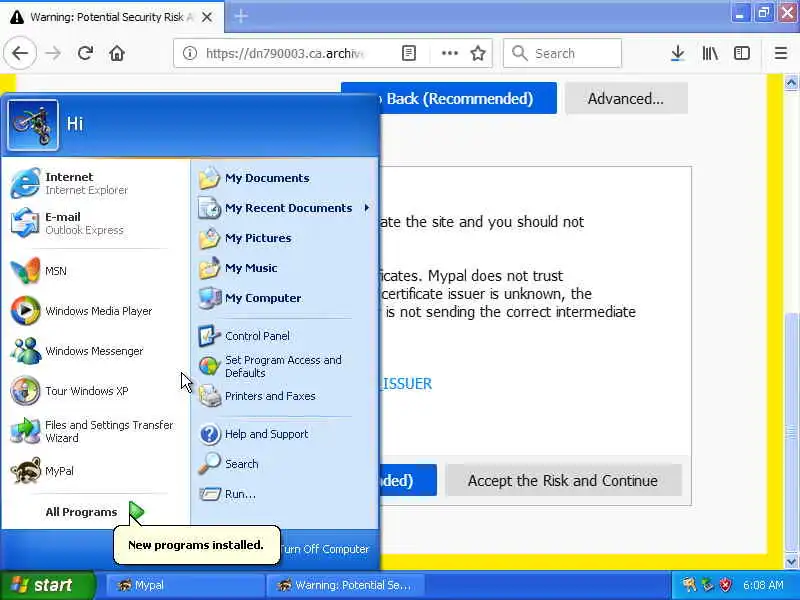Click into the browser Search box
Image resolution: width=800 pixels, height=600 pixels.
point(562,53)
